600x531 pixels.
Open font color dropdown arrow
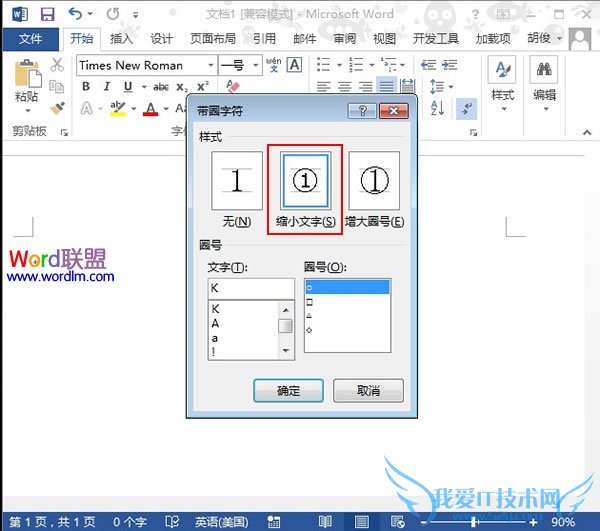[166, 109]
